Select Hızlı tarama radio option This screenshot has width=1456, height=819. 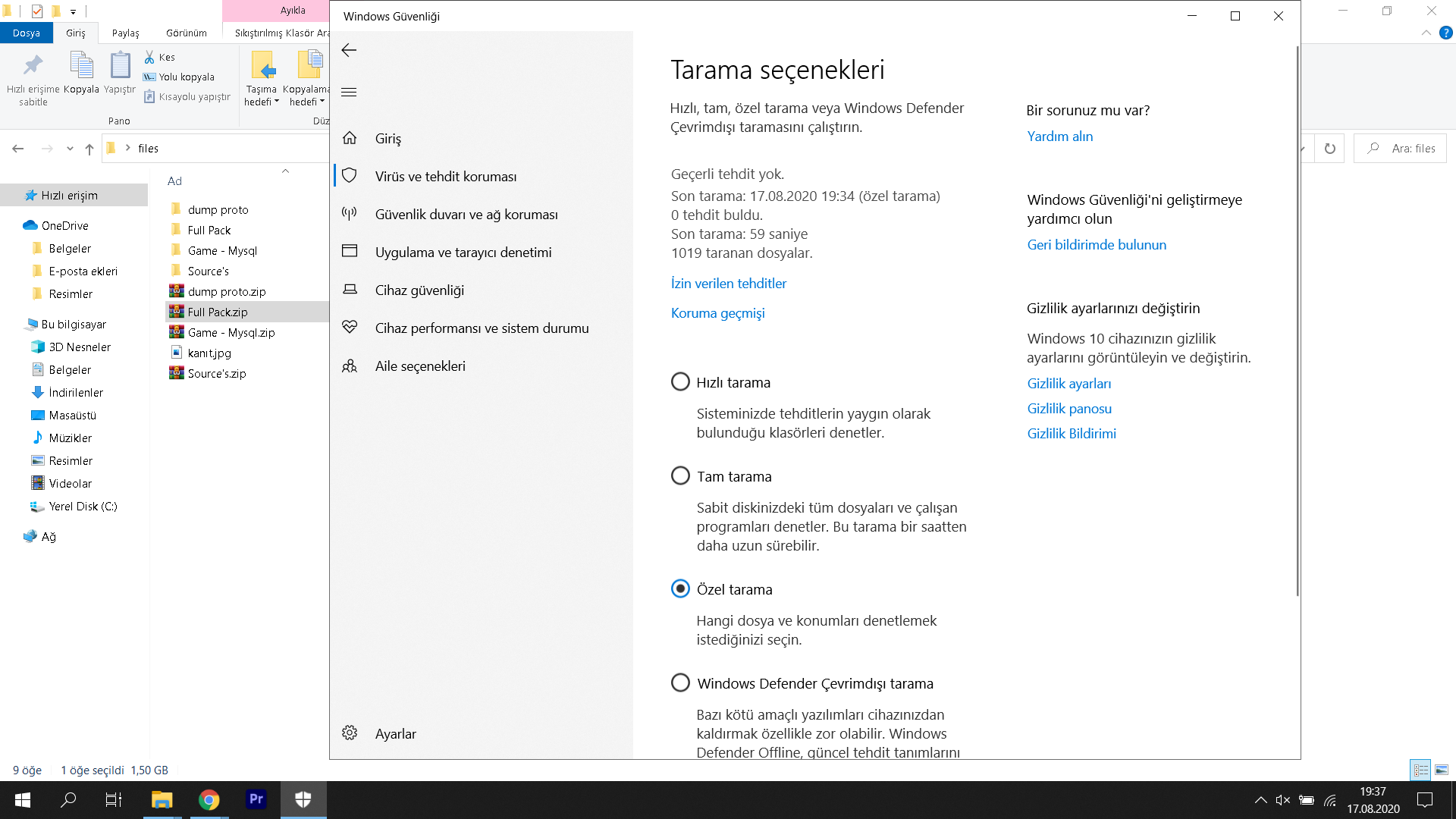pos(680,381)
